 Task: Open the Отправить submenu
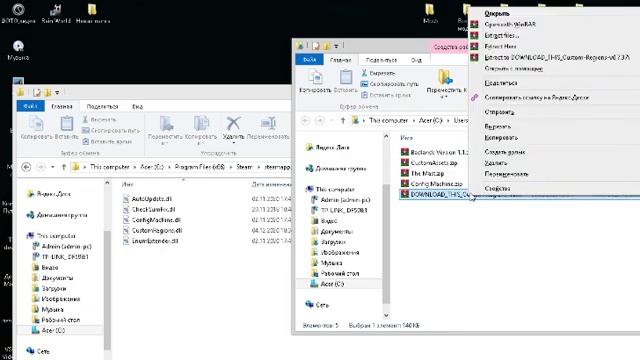click(499, 112)
